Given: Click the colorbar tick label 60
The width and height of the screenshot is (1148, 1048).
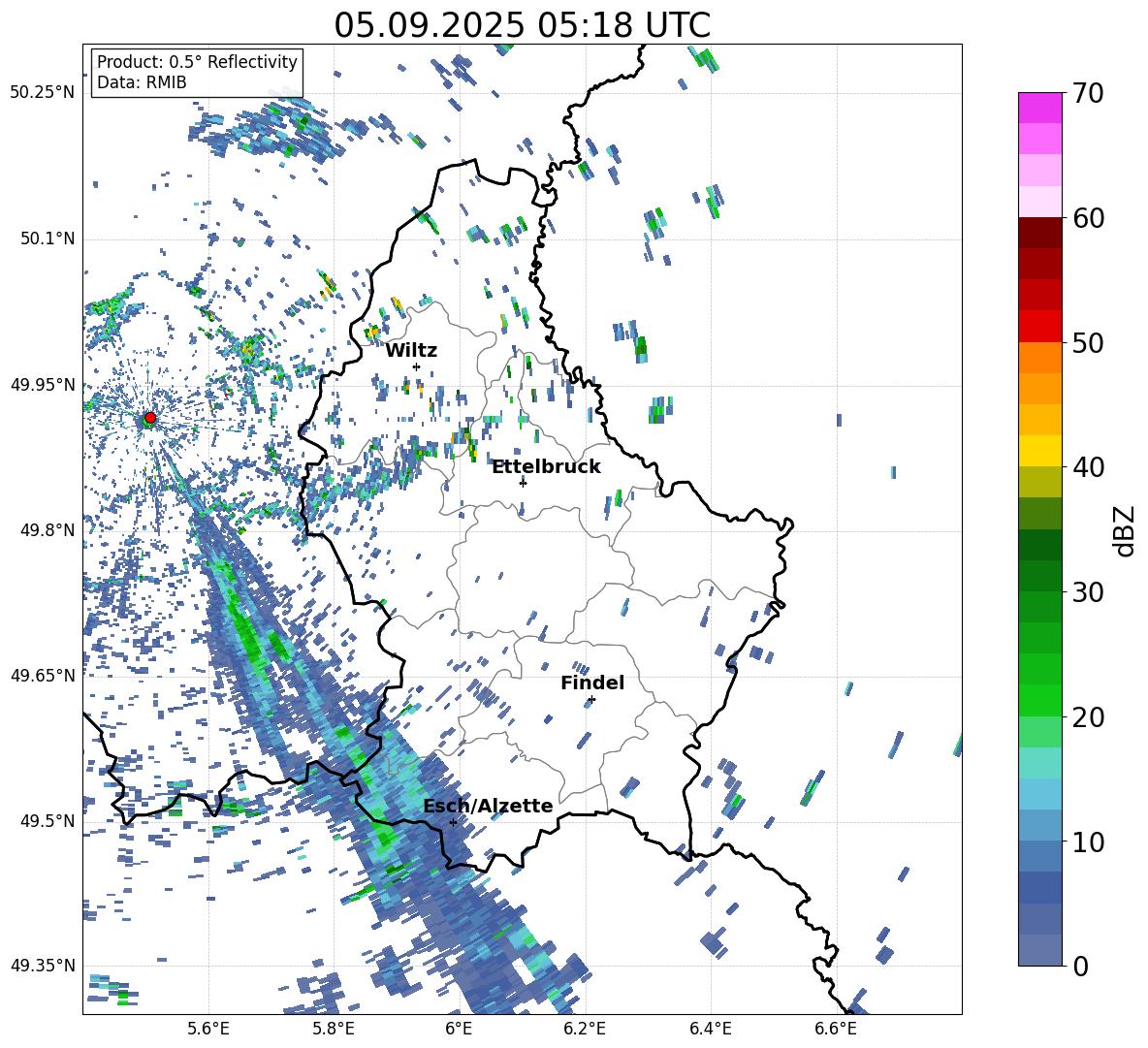Looking at the screenshot, I should point(1088,218).
